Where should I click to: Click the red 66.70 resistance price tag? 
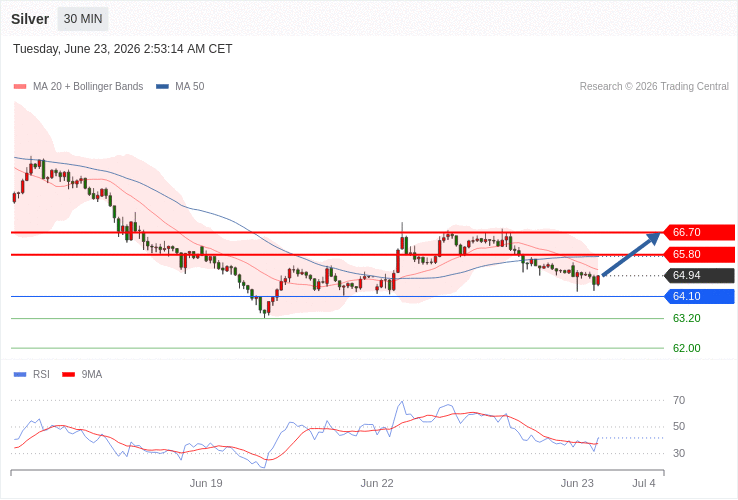click(699, 232)
